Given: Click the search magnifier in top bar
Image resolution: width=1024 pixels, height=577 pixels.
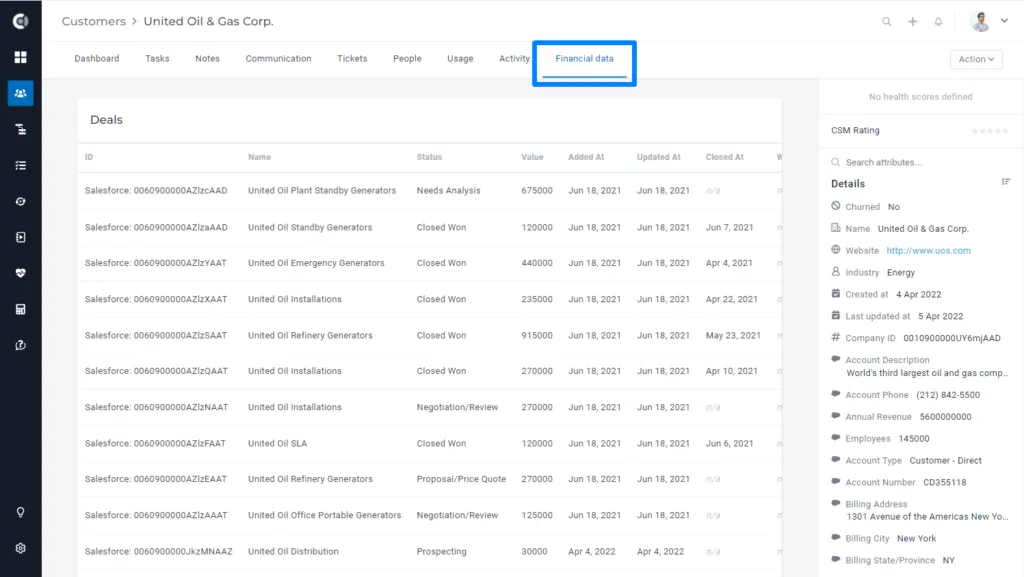Looking at the screenshot, I should (886, 22).
